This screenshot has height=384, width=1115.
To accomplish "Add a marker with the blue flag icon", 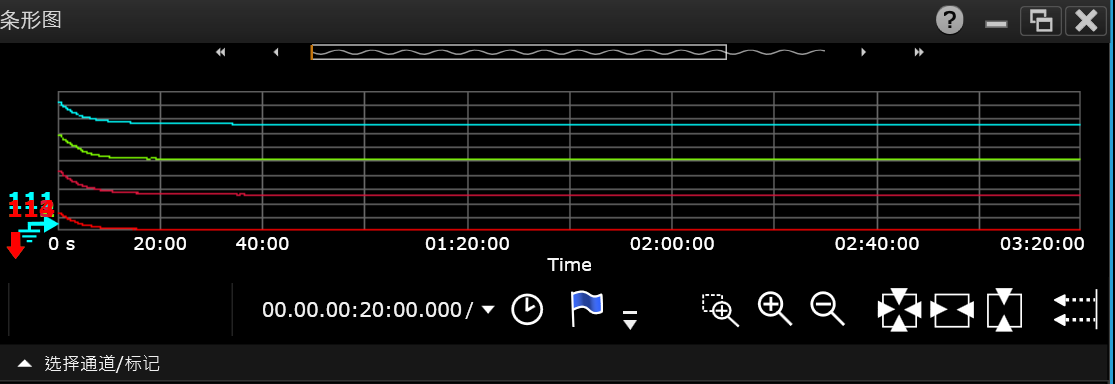I will [x=587, y=309].
